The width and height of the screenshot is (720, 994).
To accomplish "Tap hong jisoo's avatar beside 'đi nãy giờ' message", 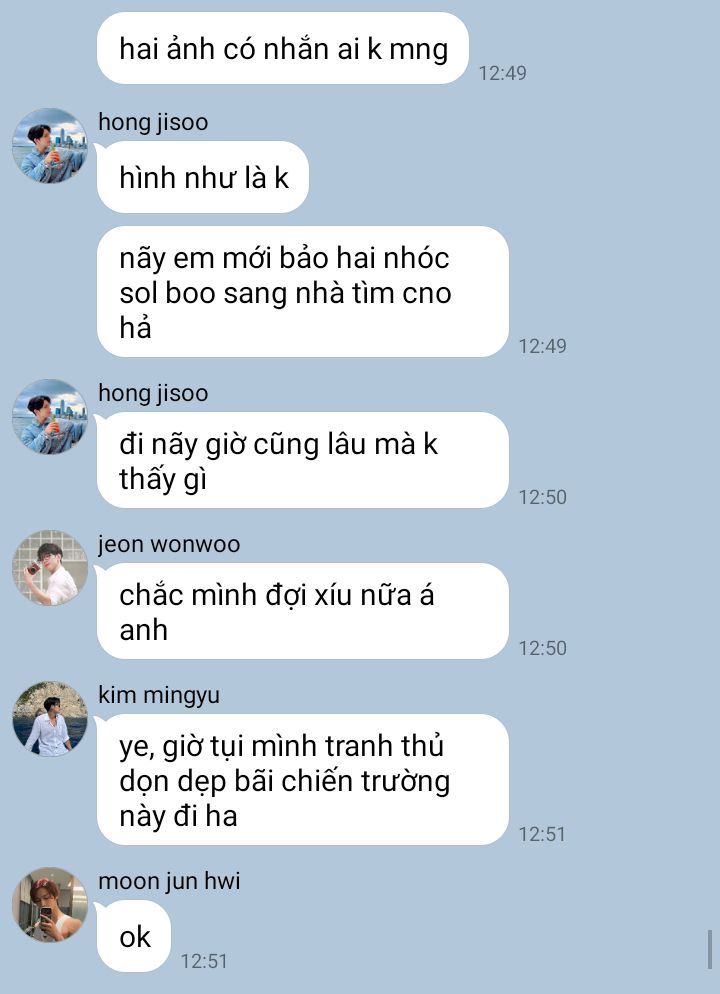I will click(49, 416).
